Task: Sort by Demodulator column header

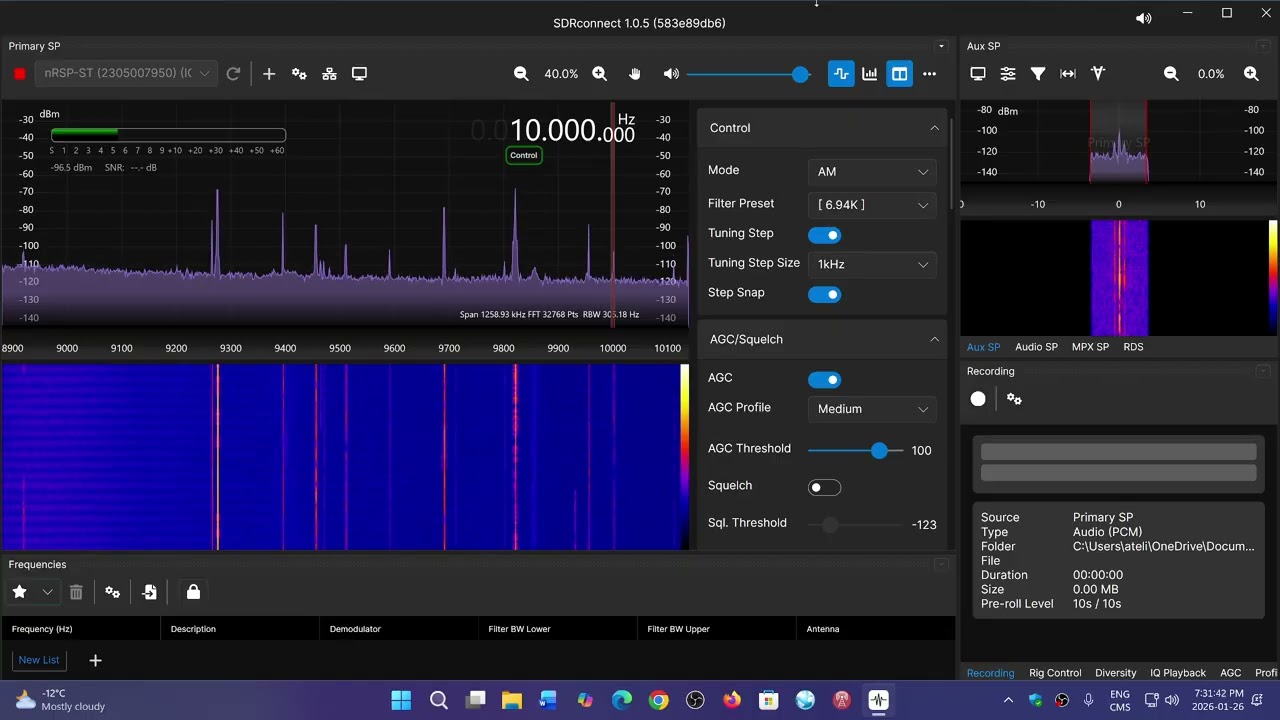Action: 398,629
